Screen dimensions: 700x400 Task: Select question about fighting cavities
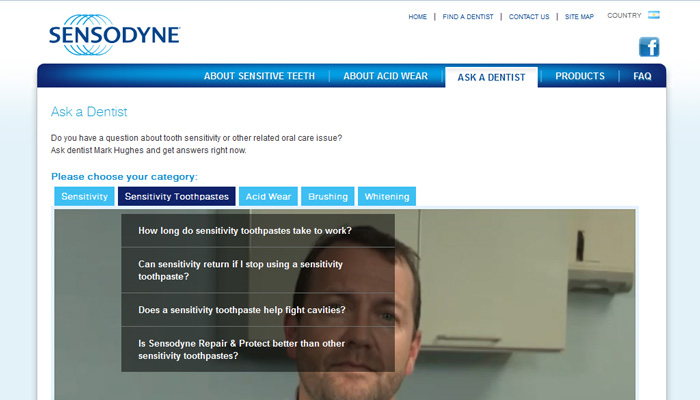coord(258,310)
